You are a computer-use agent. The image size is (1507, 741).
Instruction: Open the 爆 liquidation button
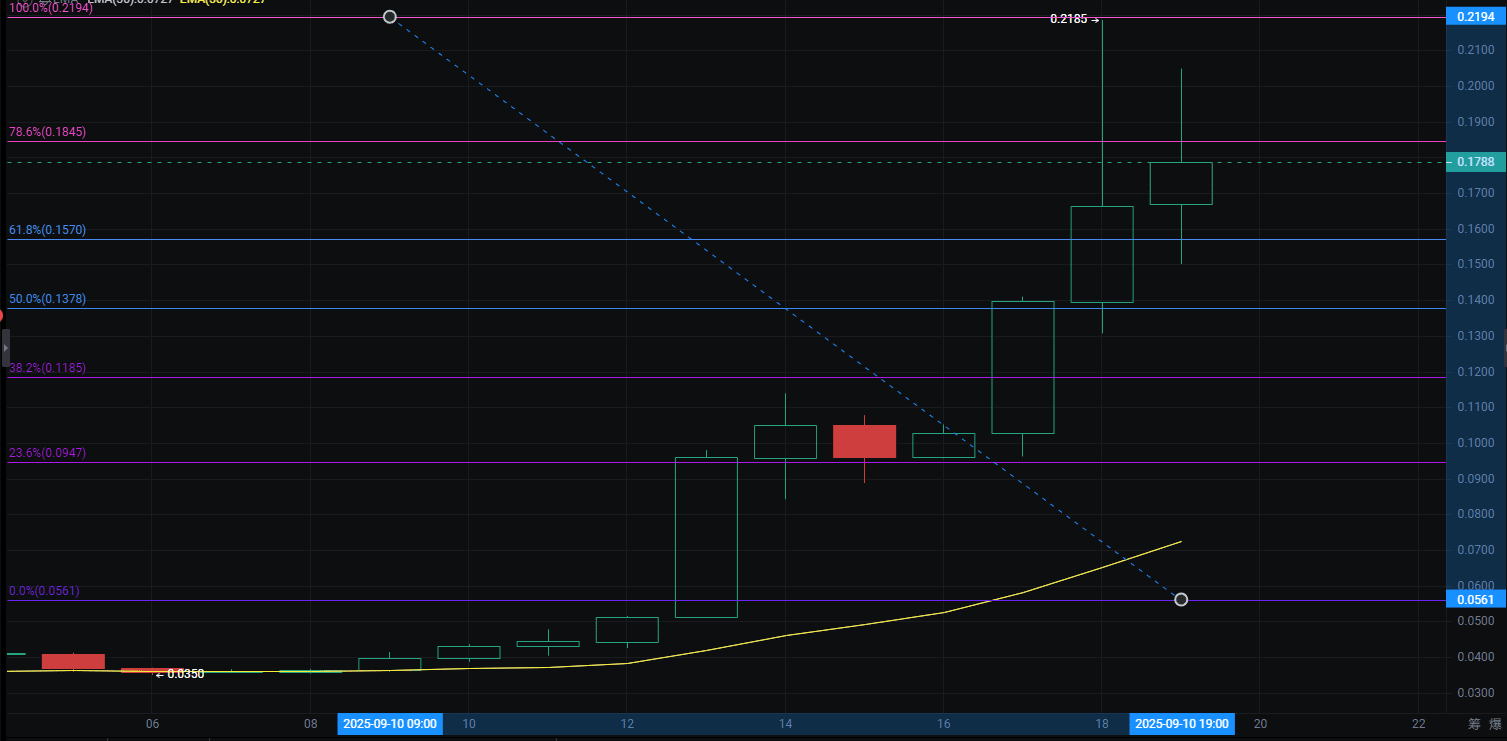click(x=1495, y=724)
